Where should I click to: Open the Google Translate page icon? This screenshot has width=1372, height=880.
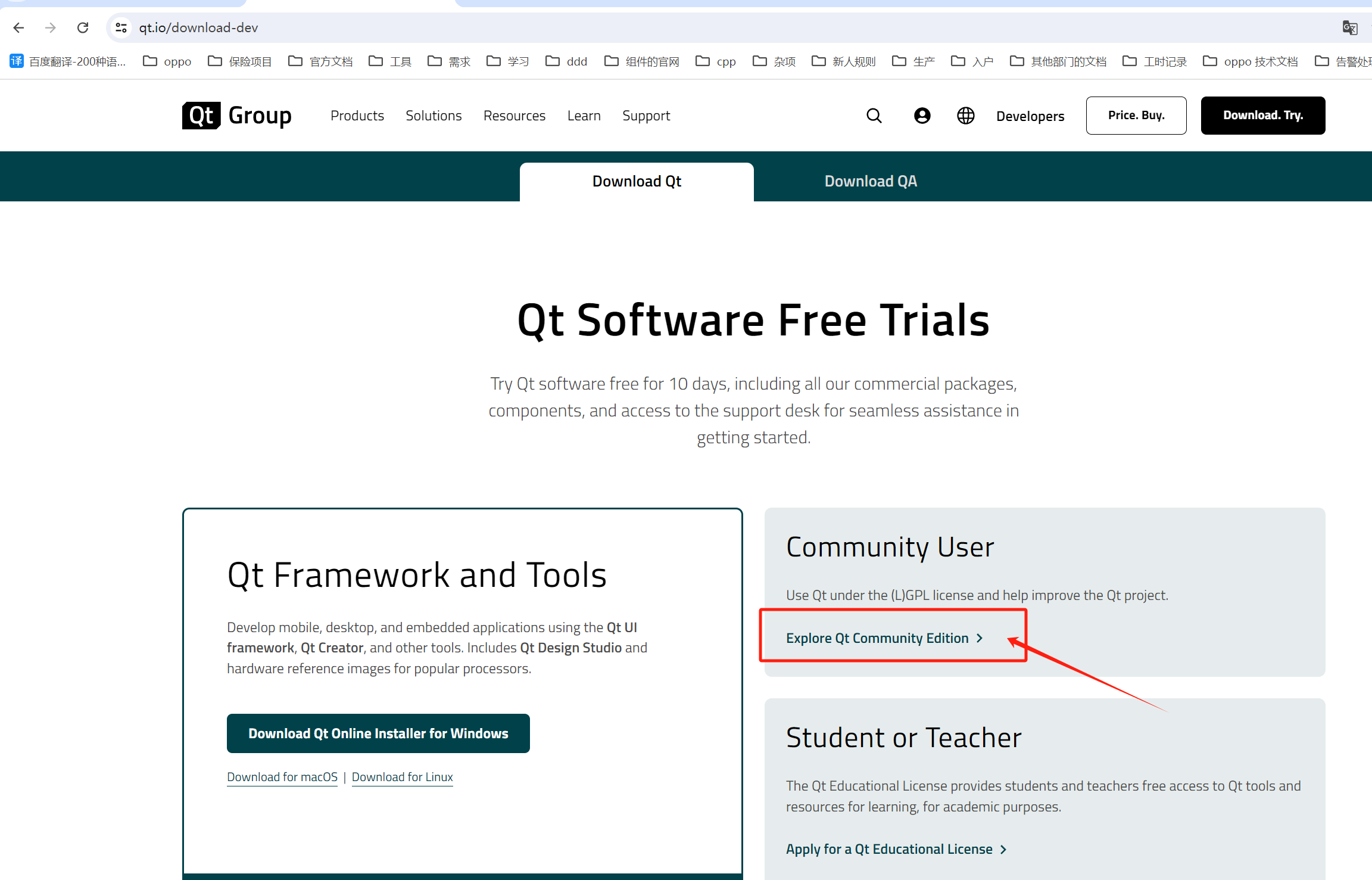point(1349,27)
